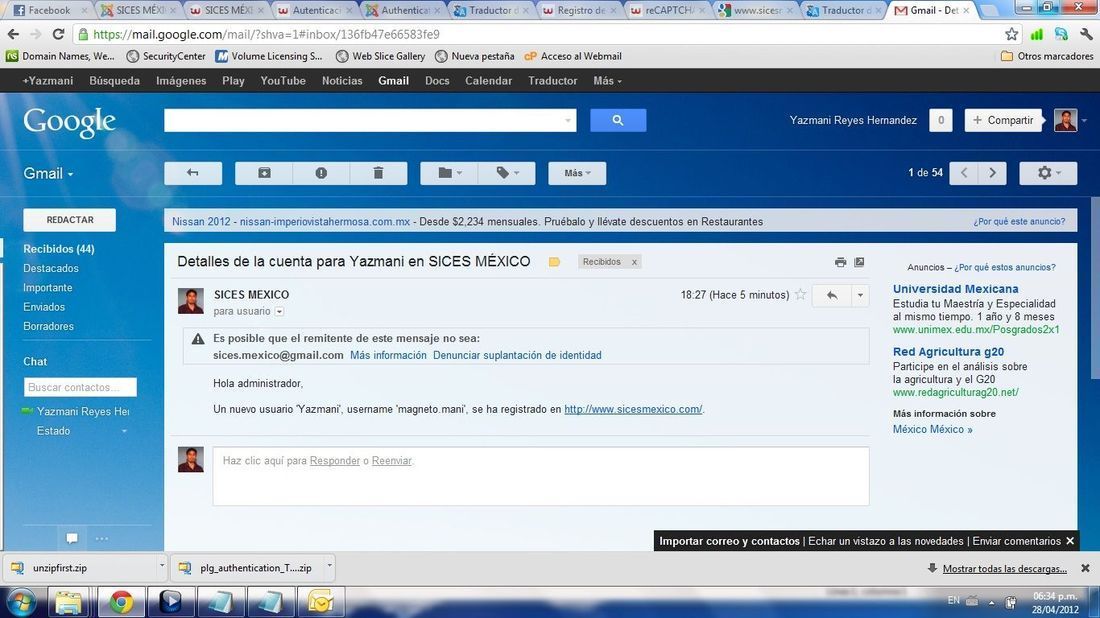Click Denunciar suplantación de identidad
This screenshot has width=1100, height=618.
(517, 355)
